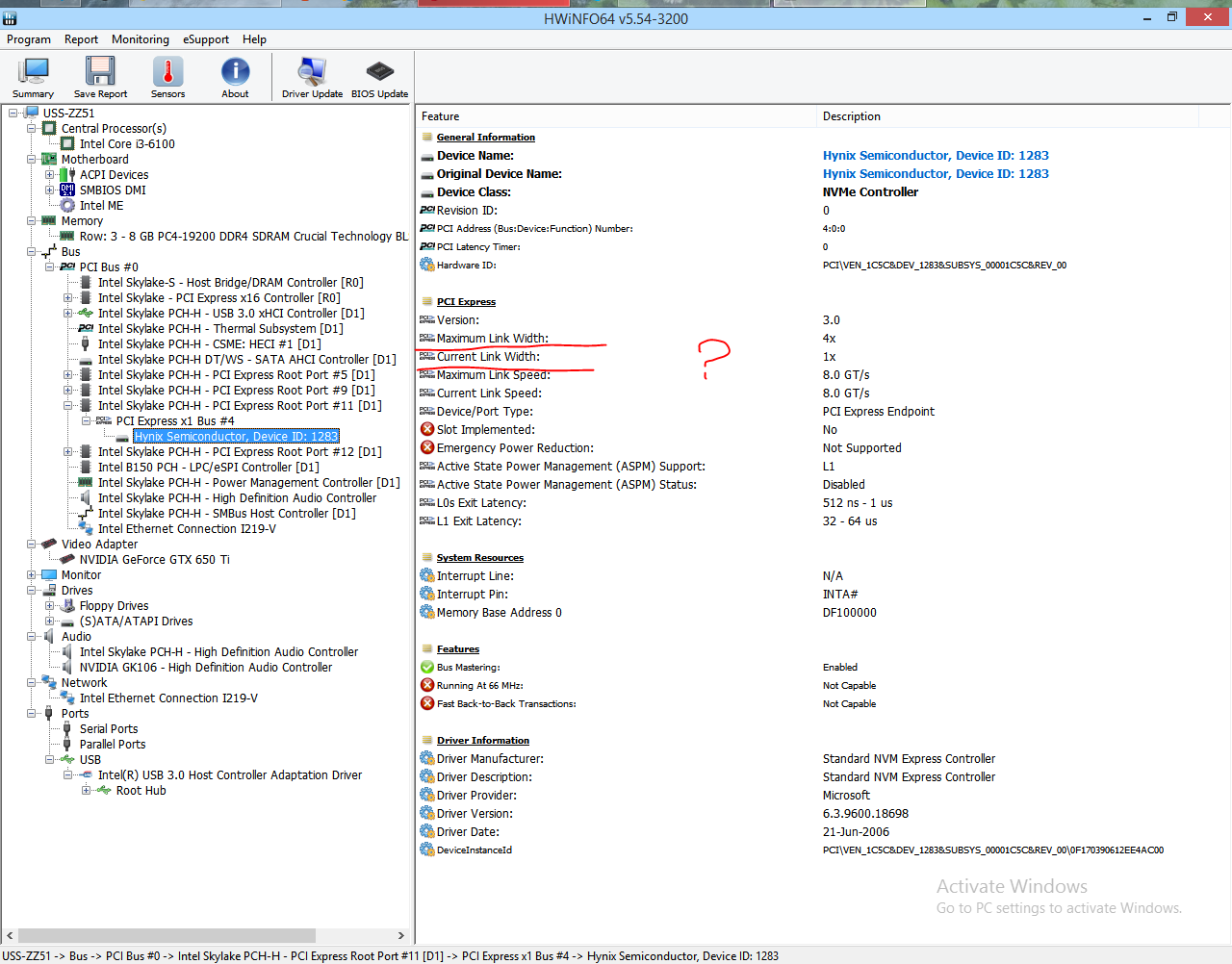Expand the (S)ATA/ATAPI Drives node
The image size is (1232, 964).
coord(49,622)
